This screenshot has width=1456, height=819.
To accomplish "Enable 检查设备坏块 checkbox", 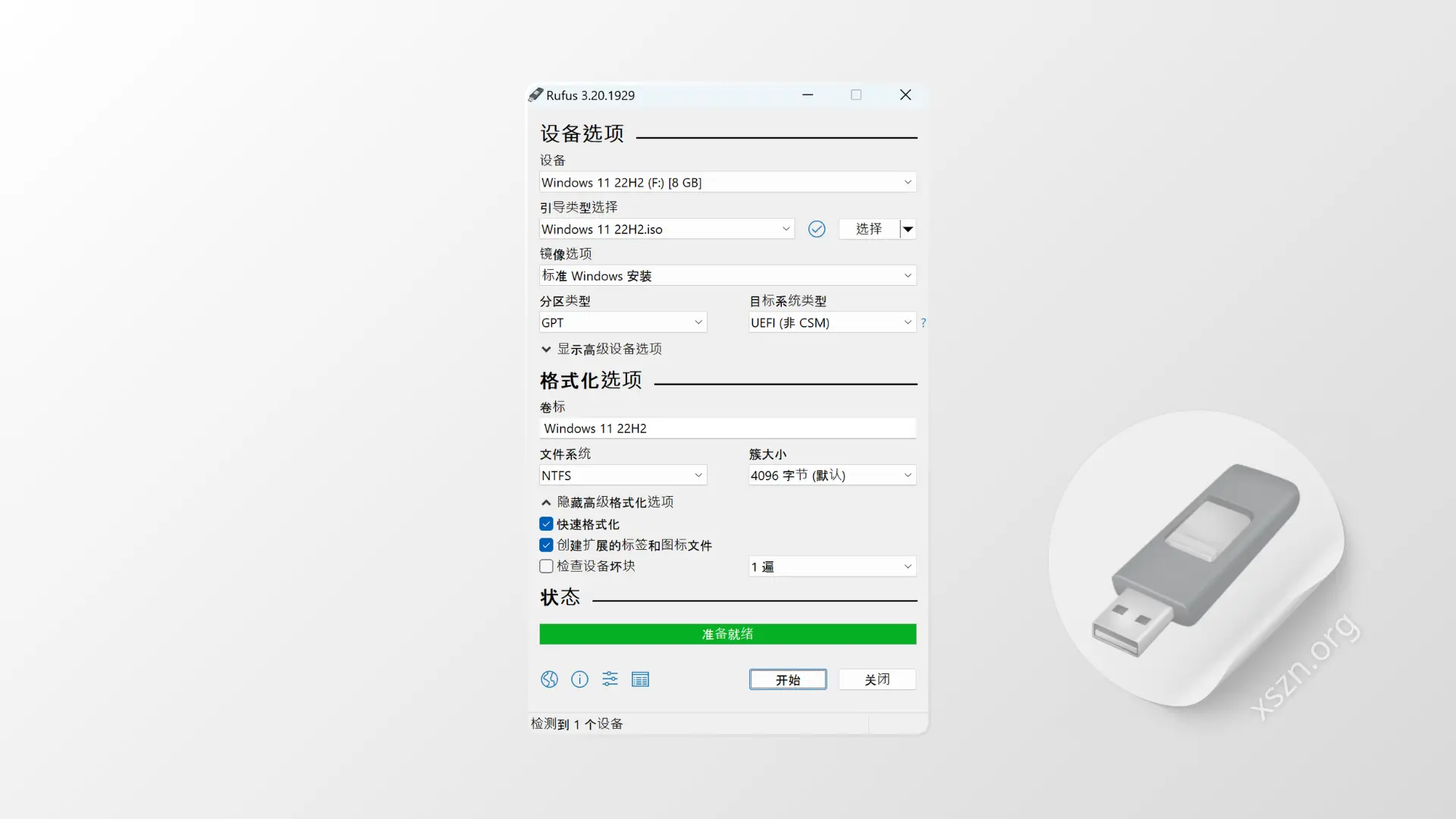I will click(545, 566).
